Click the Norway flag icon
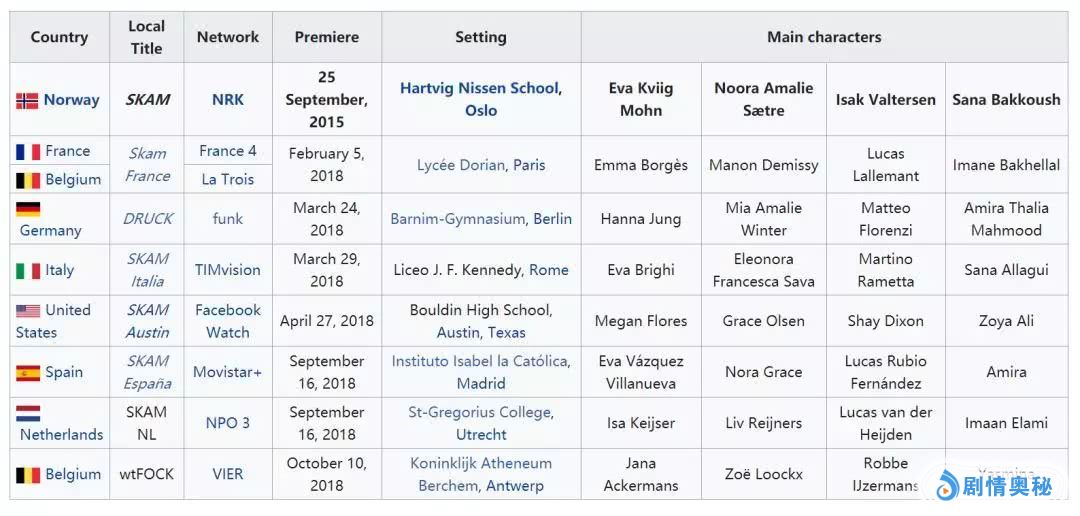Screen dimensions: 1080x516 click(x=27, y=100)
